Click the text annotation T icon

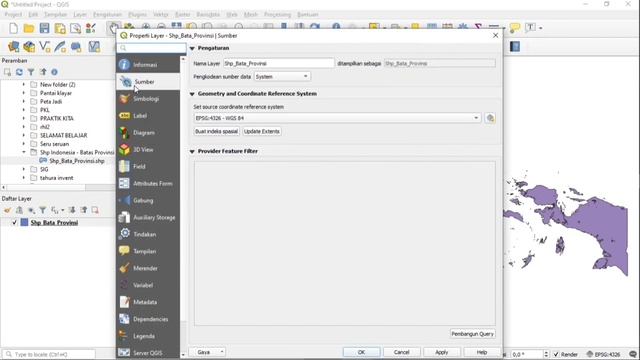click(x=530, y=28)
